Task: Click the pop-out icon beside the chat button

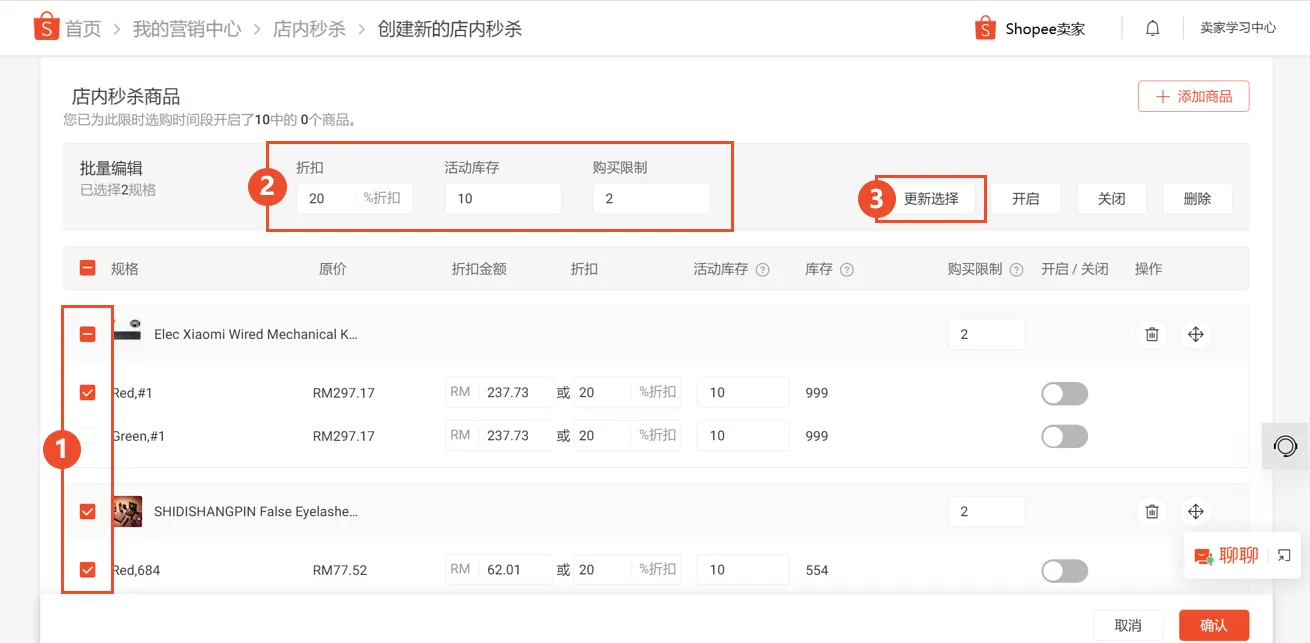Action: coord(1282,555)
